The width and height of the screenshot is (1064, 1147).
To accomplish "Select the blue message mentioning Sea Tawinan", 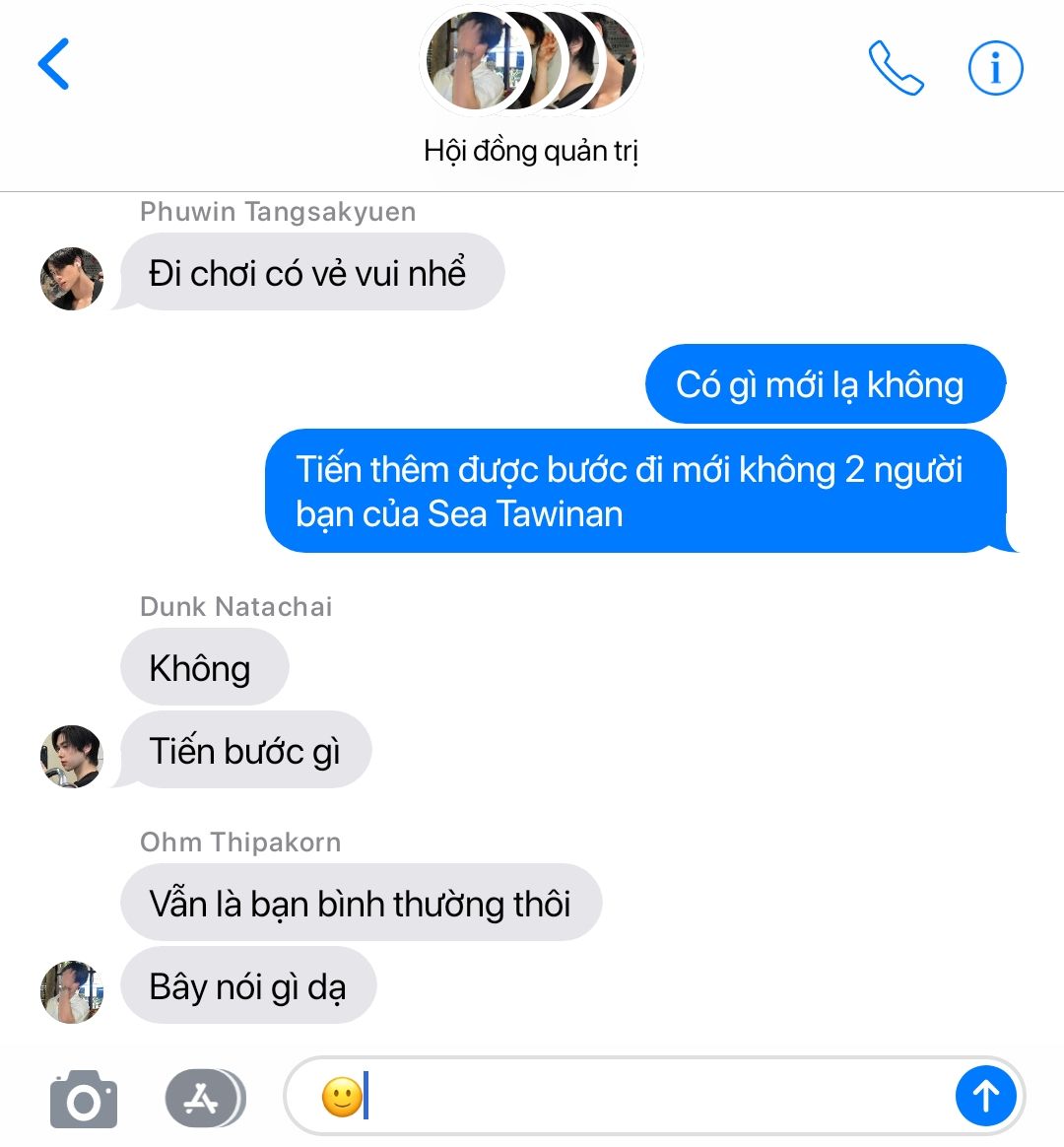I will pos(637,491).
